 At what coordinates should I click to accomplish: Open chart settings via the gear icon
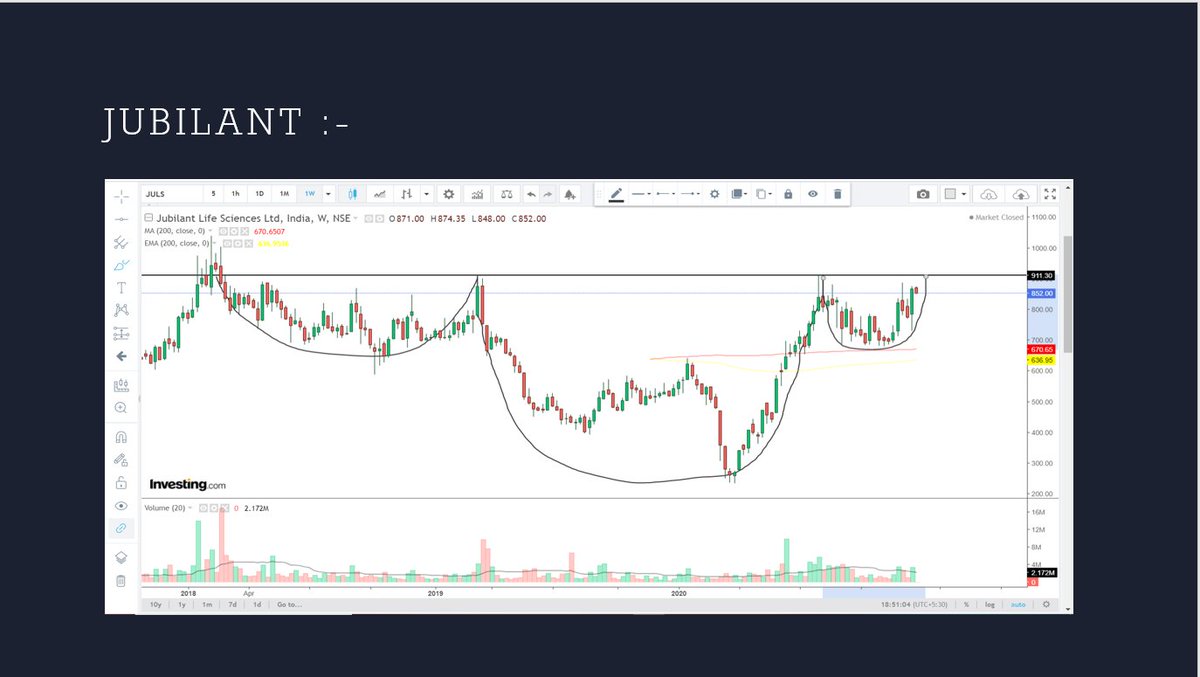coord(447,193)
